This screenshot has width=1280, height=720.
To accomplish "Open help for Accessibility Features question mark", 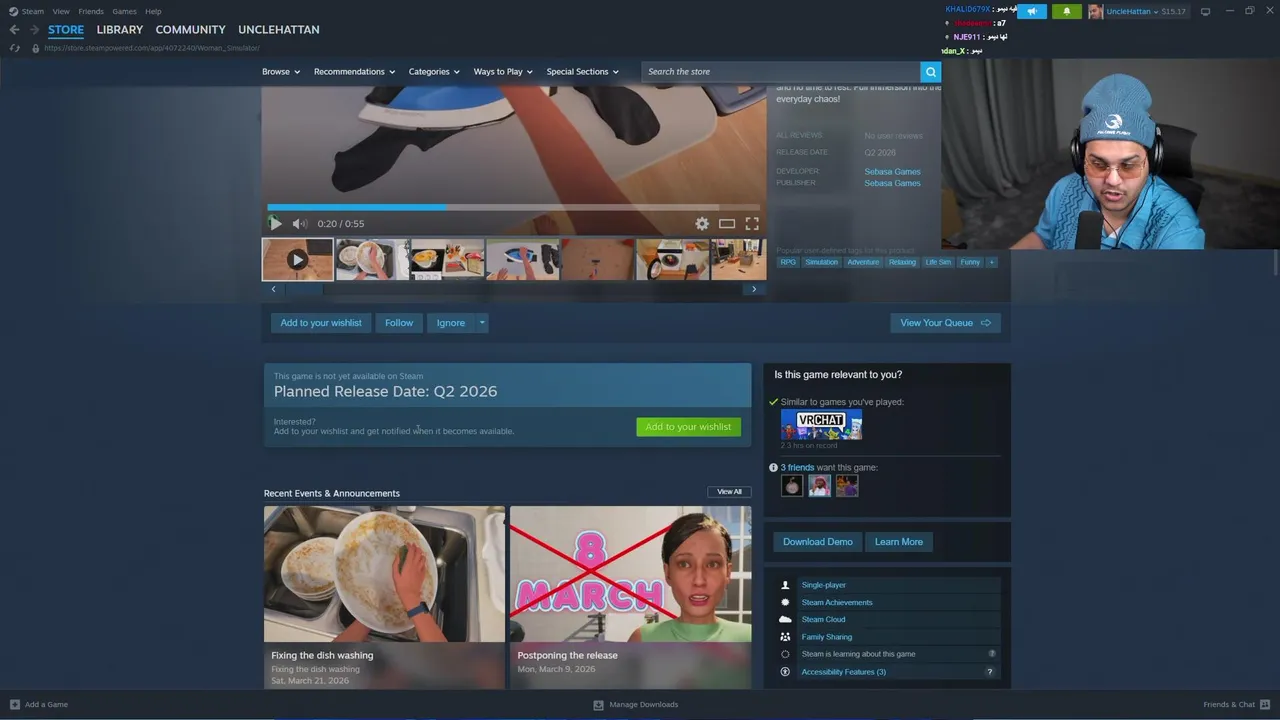I will 990,672.
